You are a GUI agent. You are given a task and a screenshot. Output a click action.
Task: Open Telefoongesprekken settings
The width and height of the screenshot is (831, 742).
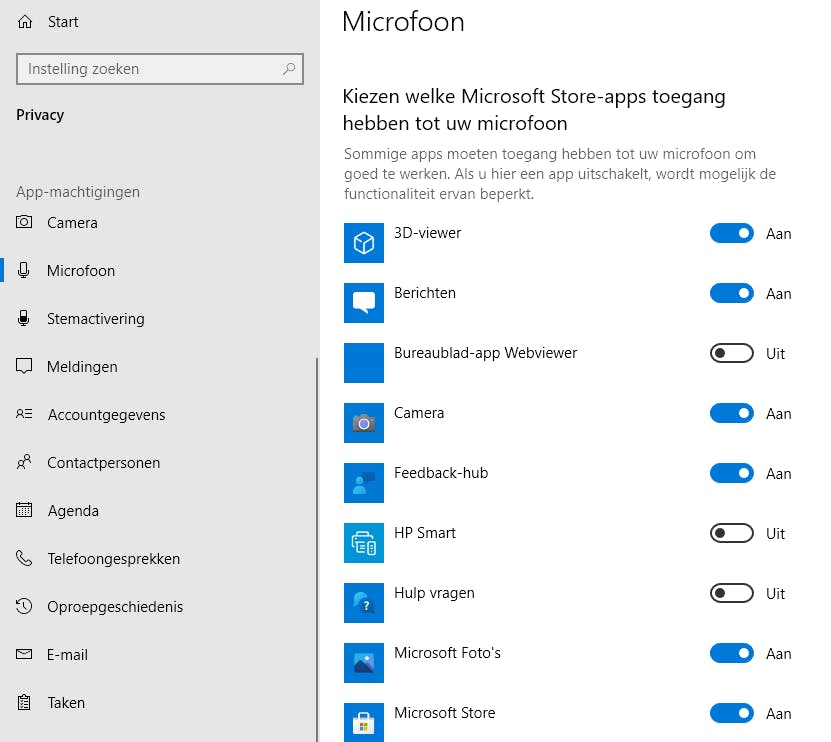[158, 558]
